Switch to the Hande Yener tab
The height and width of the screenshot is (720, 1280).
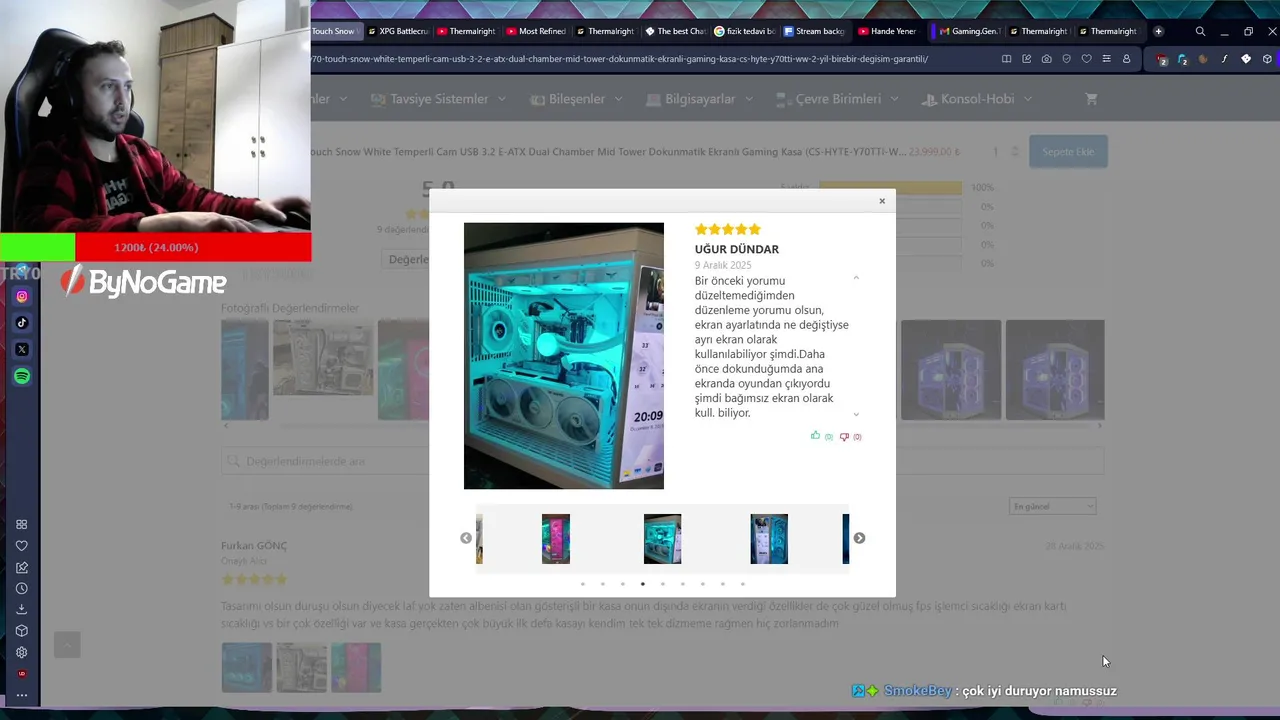coord(887,31)
